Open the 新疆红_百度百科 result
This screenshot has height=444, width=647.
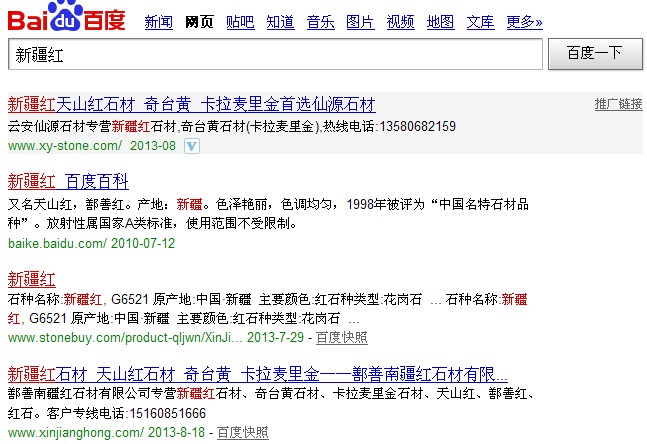point(68,181)
